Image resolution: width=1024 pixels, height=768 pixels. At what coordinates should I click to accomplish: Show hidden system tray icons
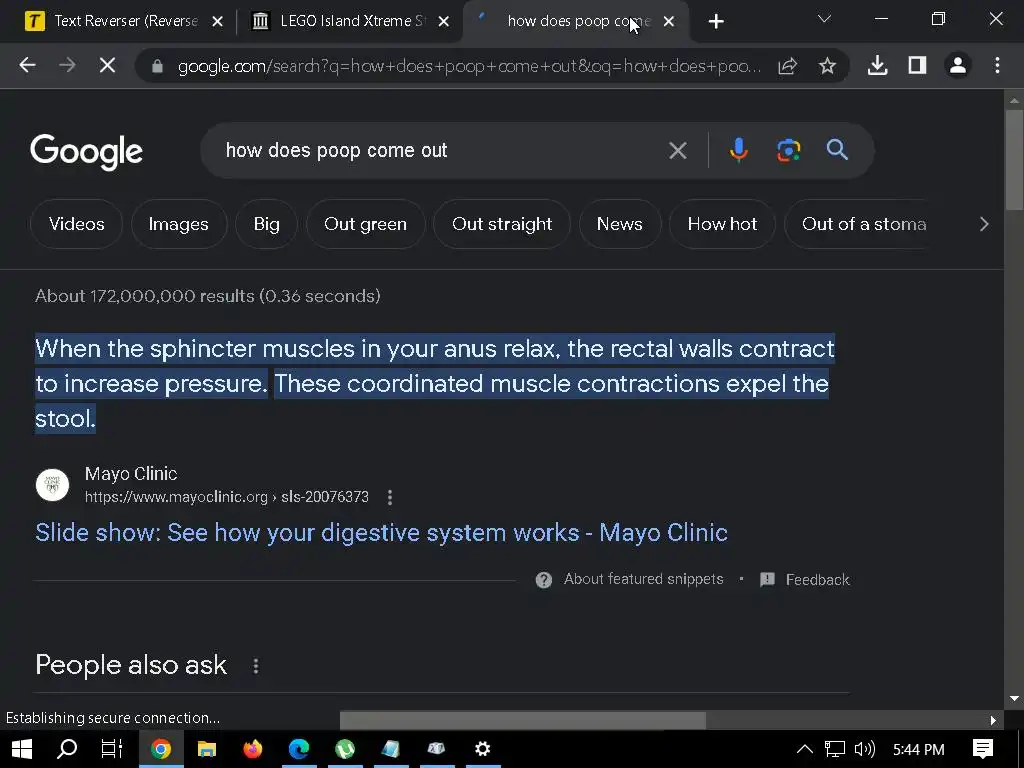[x=805, y=749]
